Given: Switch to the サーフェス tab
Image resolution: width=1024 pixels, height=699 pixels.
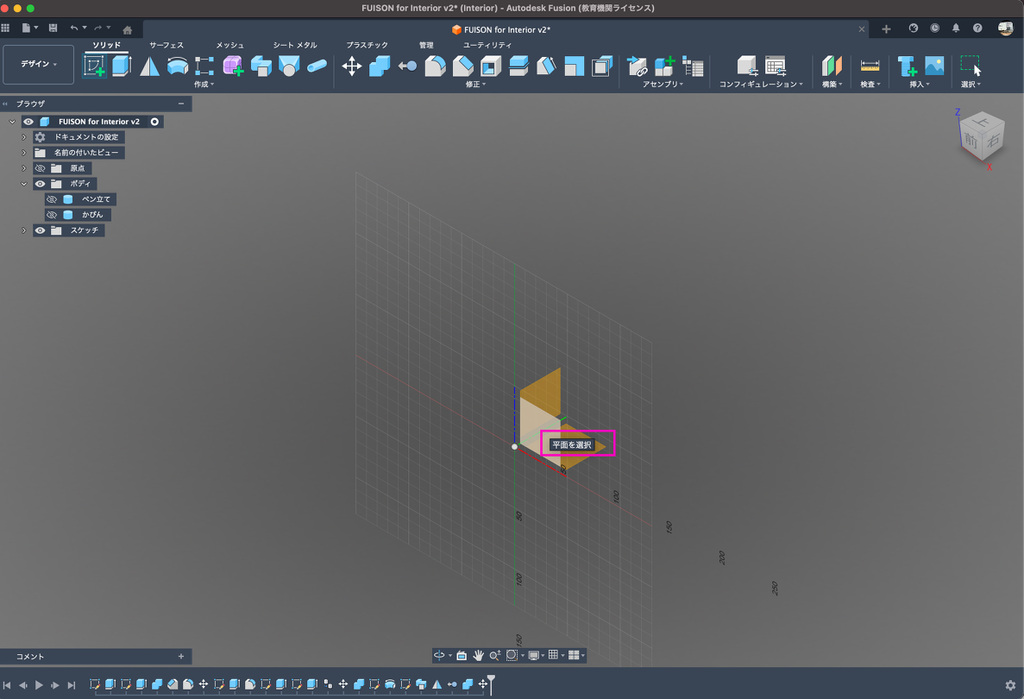Looking at the screenshot, I should point(166,45).
